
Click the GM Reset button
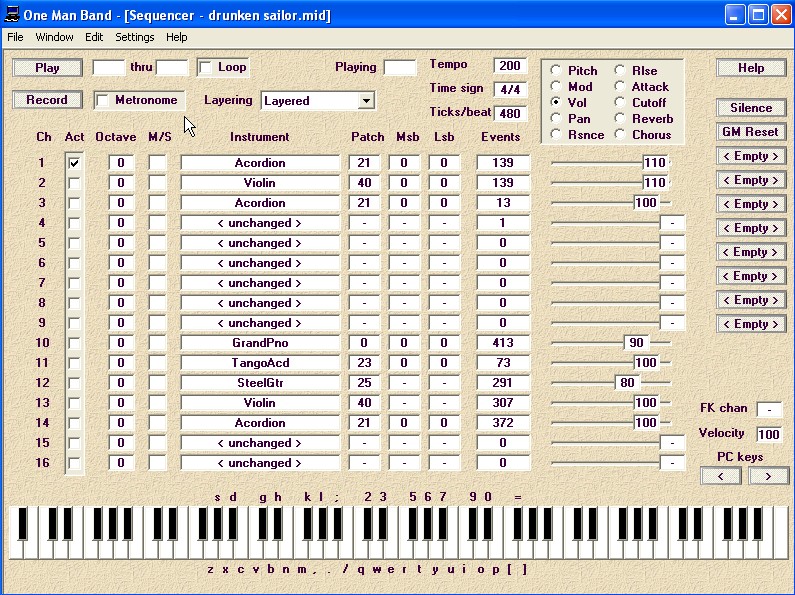point(751,132)
